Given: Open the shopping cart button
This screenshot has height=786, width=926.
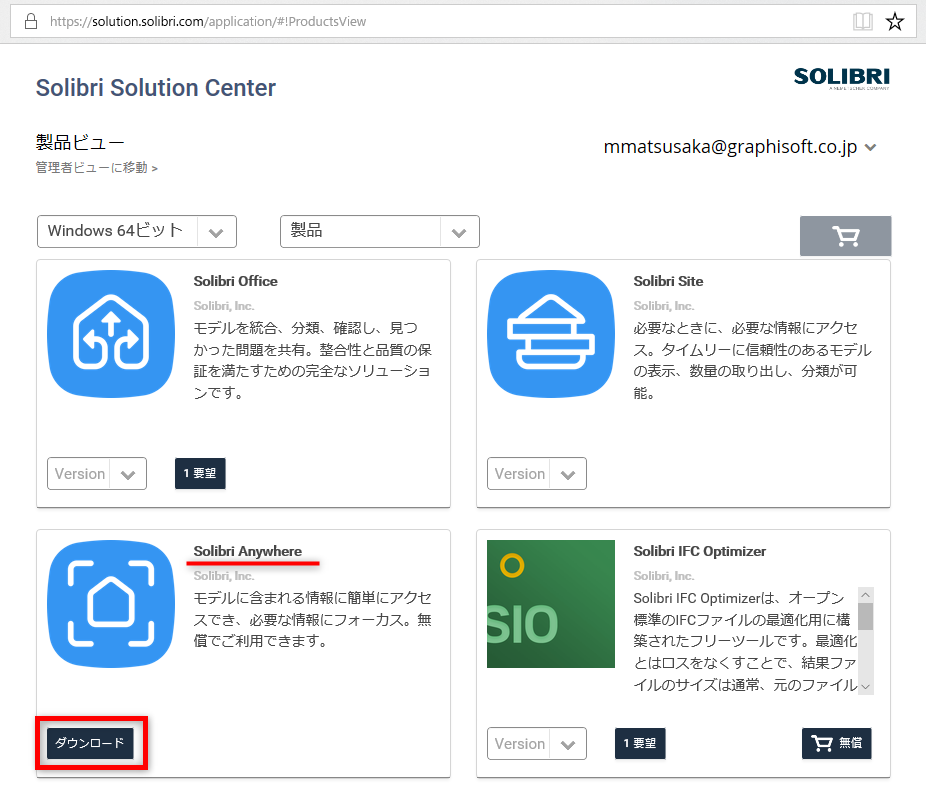Looking at the screenshot, I should pyautogui.click(x=846, y=236).
